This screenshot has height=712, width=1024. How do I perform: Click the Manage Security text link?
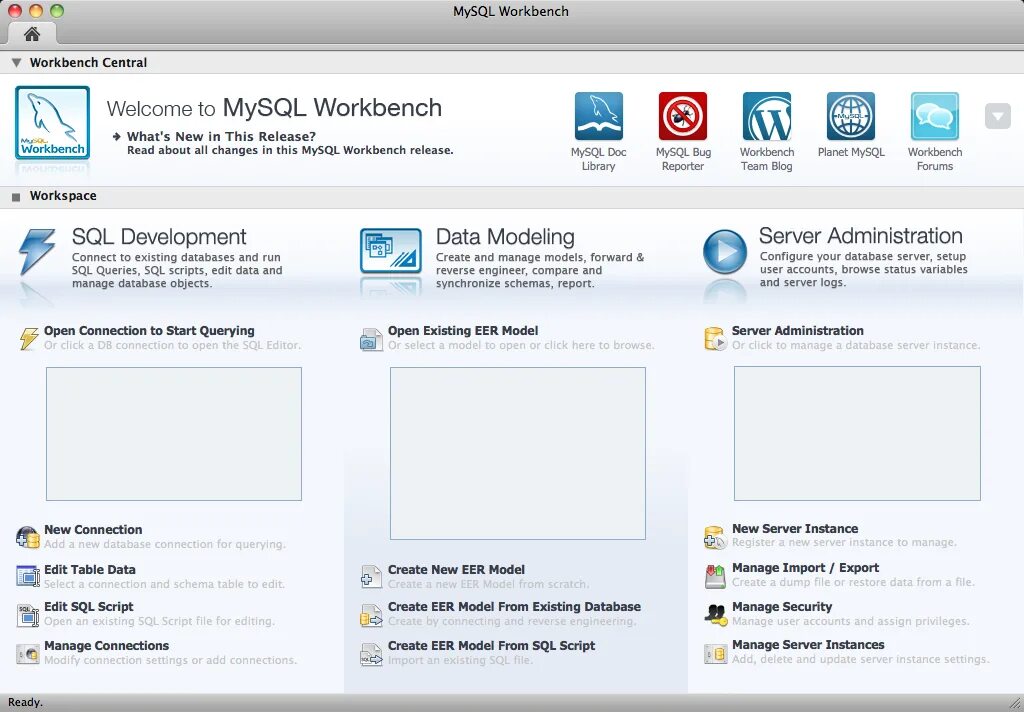(x=782, y=607)
